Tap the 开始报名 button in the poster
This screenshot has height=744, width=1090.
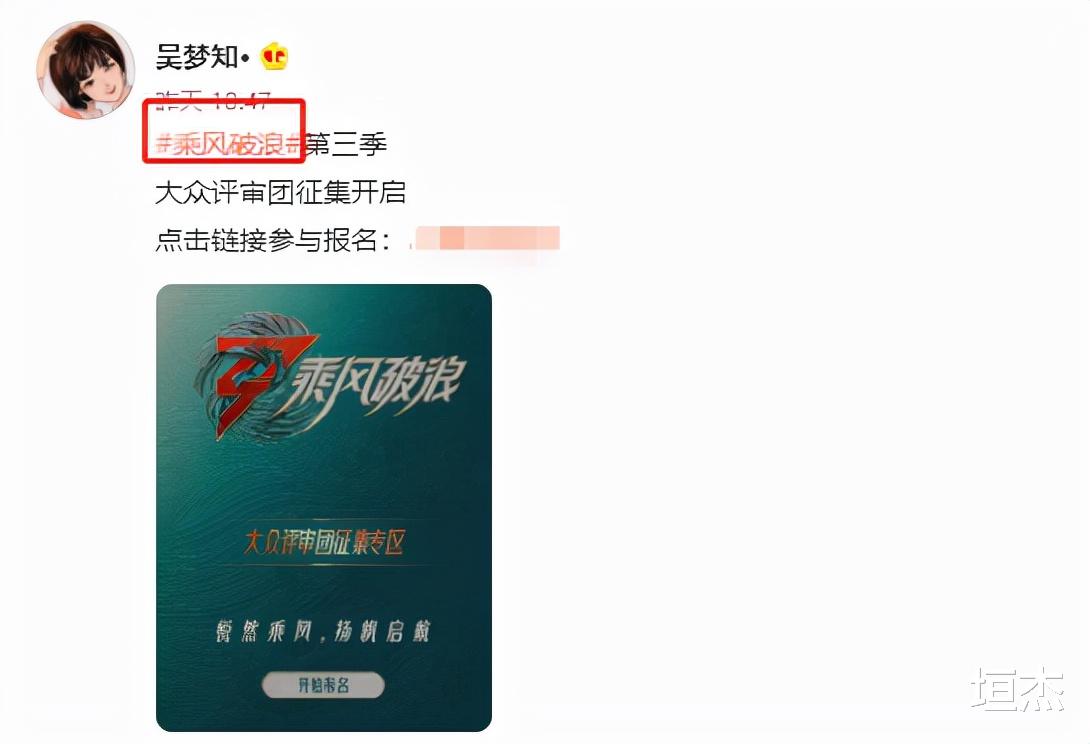coord(323,685)
